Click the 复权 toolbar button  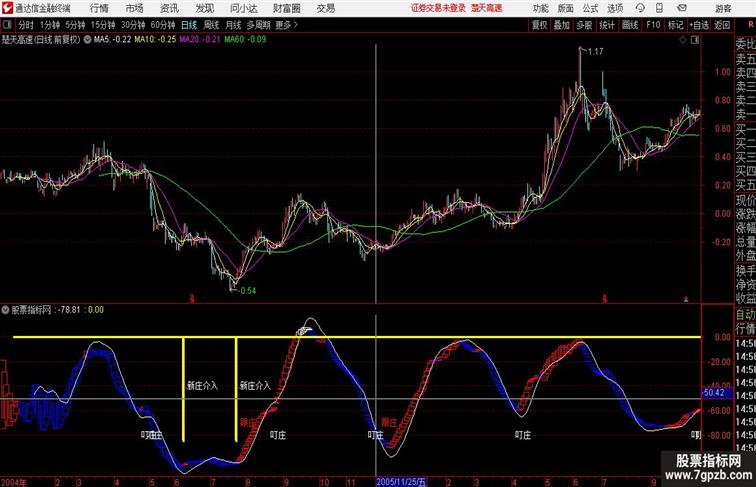click(540, 25)
